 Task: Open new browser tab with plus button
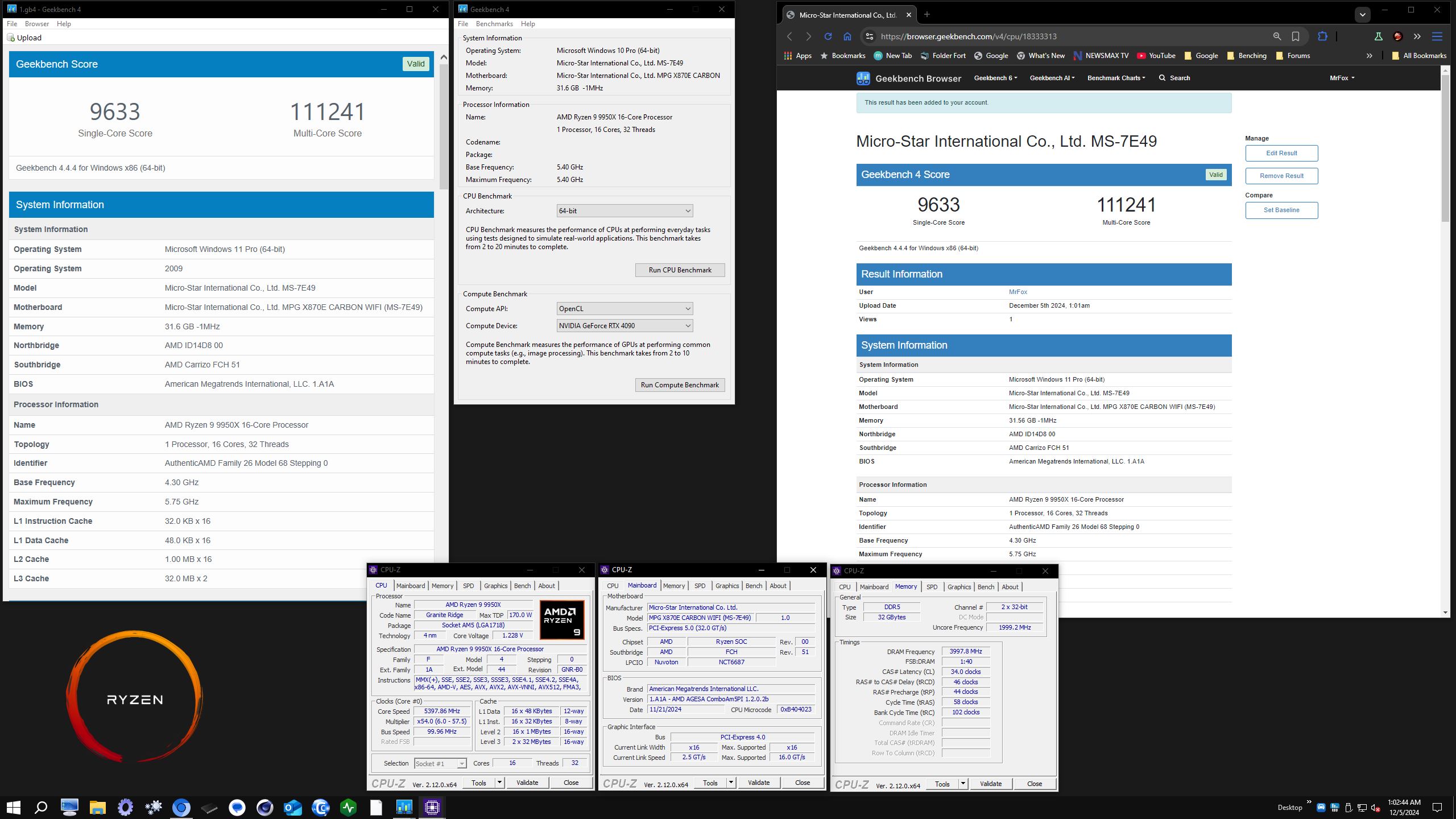(927, 15)
